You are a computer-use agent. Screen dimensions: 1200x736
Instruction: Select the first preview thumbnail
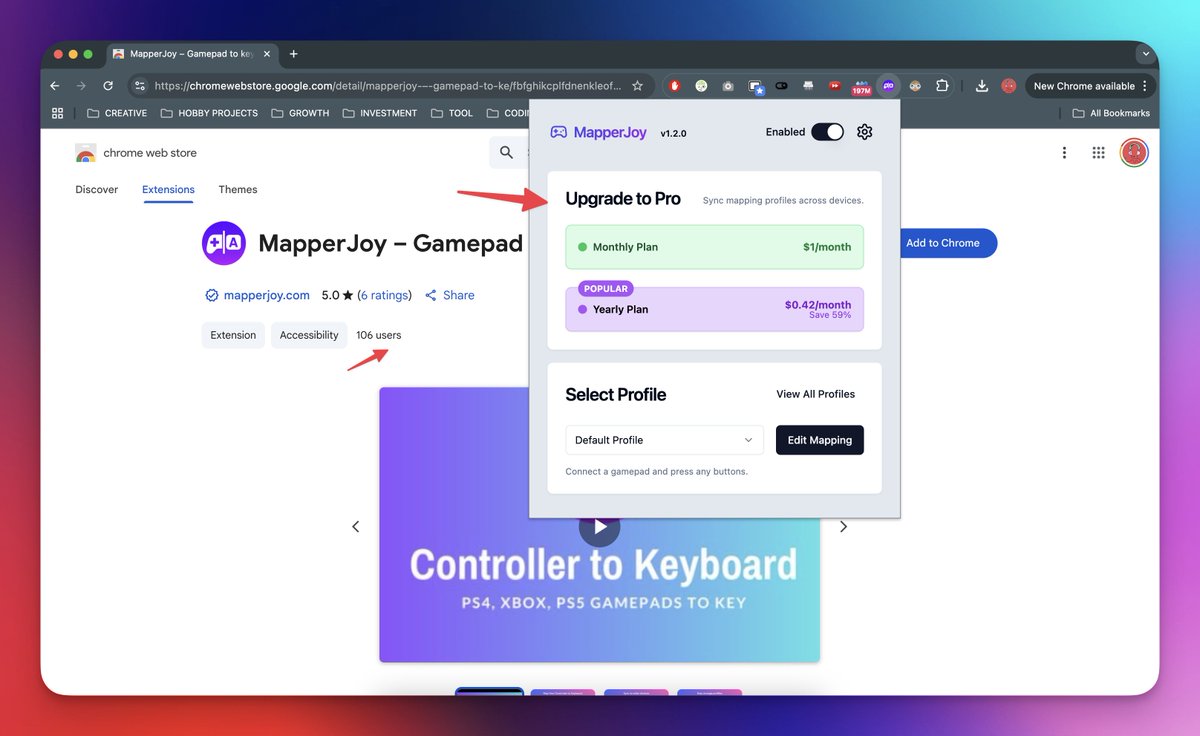(x=489, y=692)
